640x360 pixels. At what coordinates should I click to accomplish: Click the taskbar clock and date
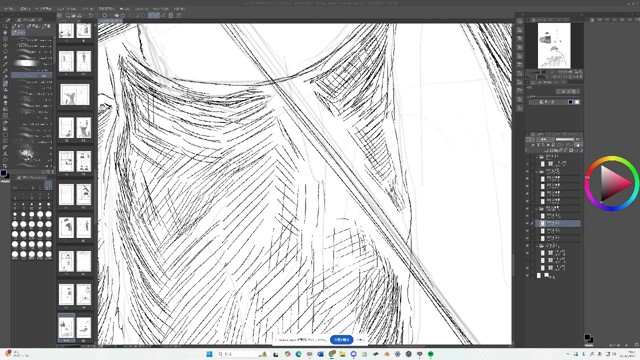(x=627, y=354)
